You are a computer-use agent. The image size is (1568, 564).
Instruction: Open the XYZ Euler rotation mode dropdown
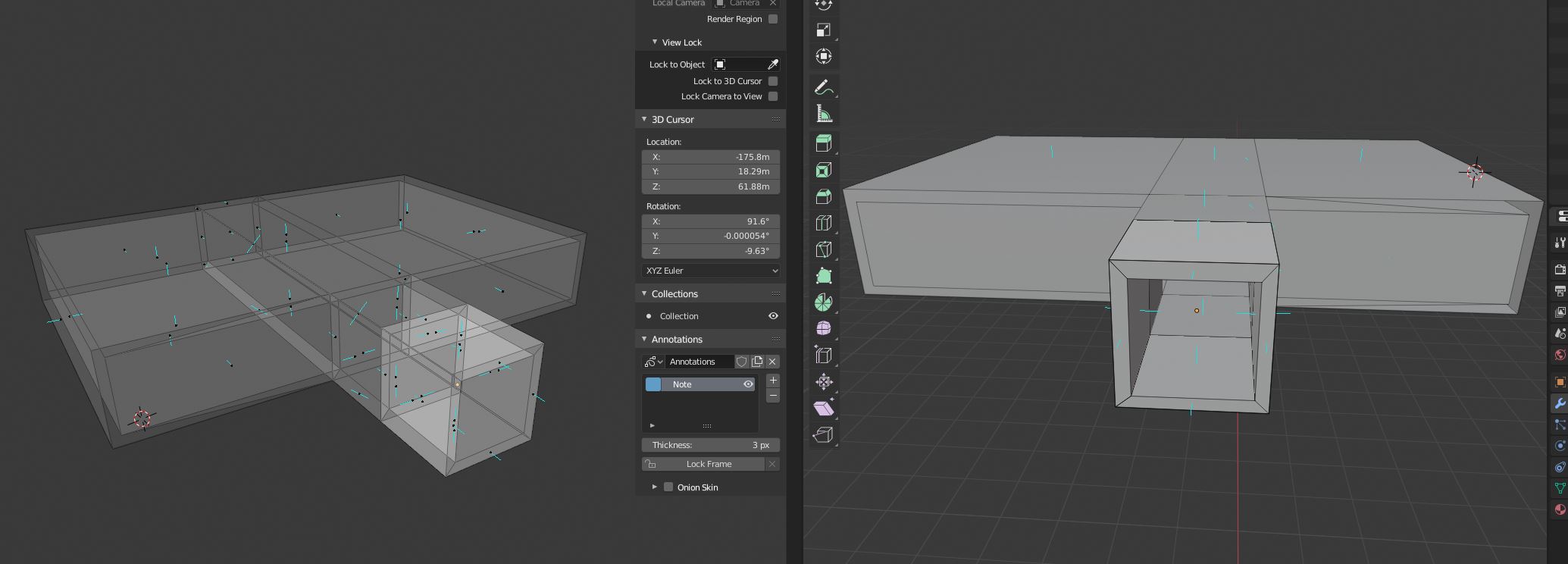pos(710,271)
